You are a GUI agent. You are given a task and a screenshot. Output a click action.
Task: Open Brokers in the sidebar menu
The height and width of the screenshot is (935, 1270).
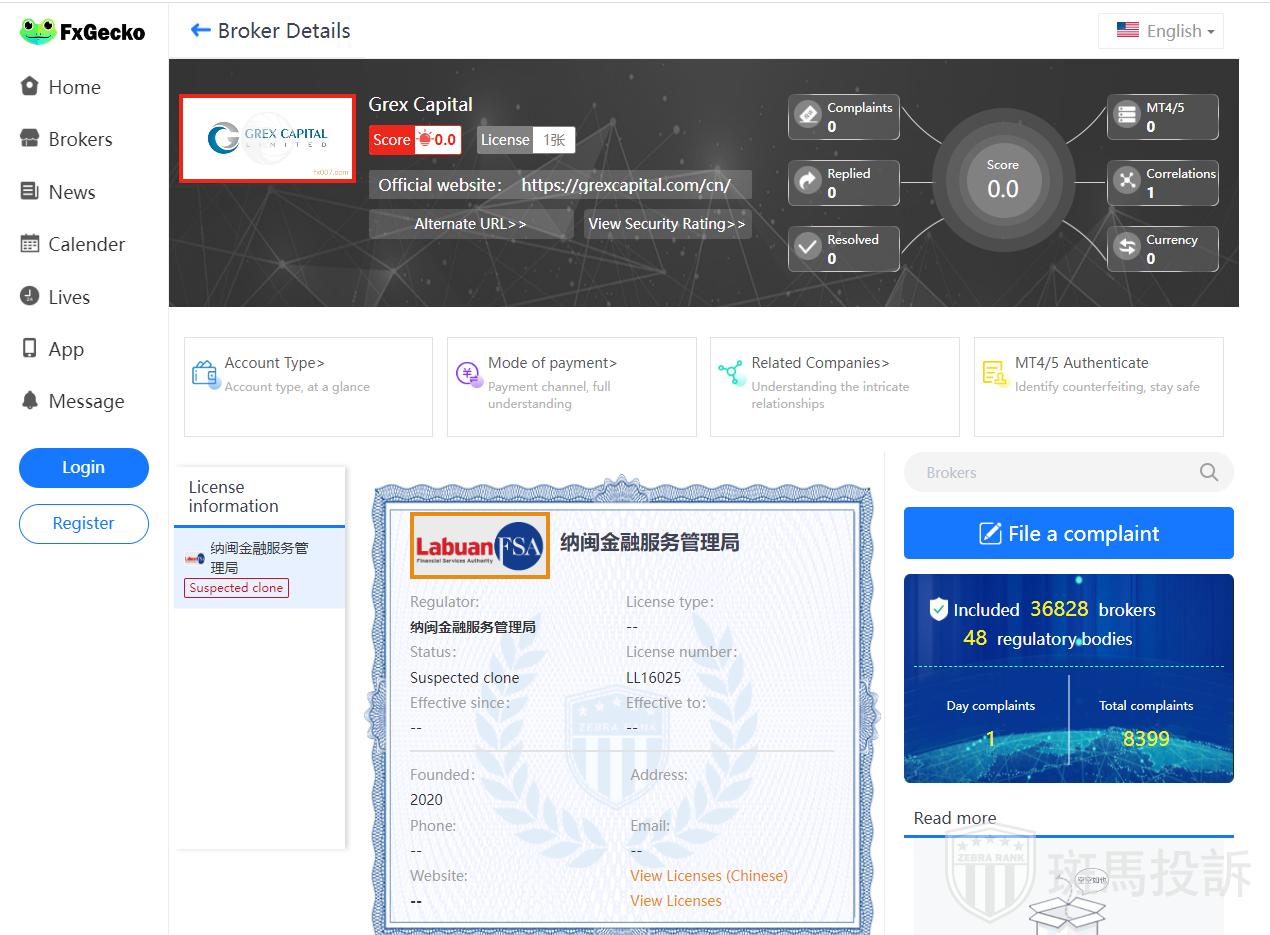click(80, 140)
